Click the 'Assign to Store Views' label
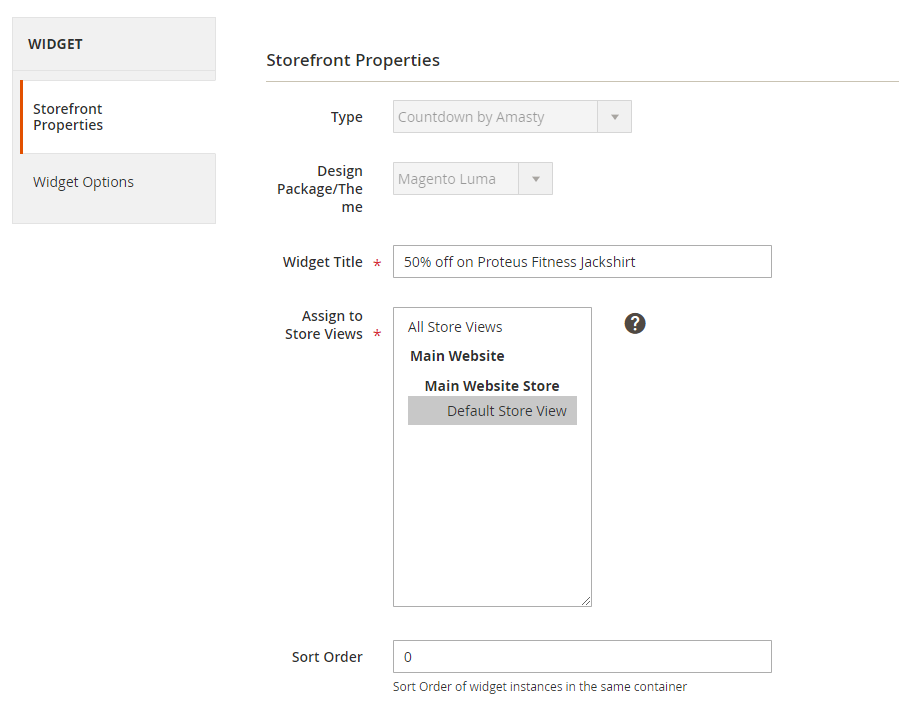Image resolution: width=913 pixels, height=712 pixels. click(x=324, y=325)
